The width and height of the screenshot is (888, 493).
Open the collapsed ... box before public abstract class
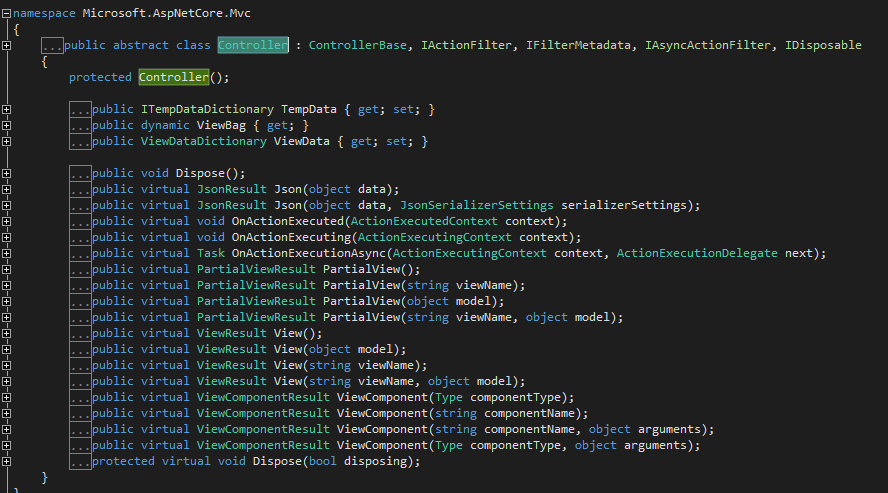click(x=52, y=45)
